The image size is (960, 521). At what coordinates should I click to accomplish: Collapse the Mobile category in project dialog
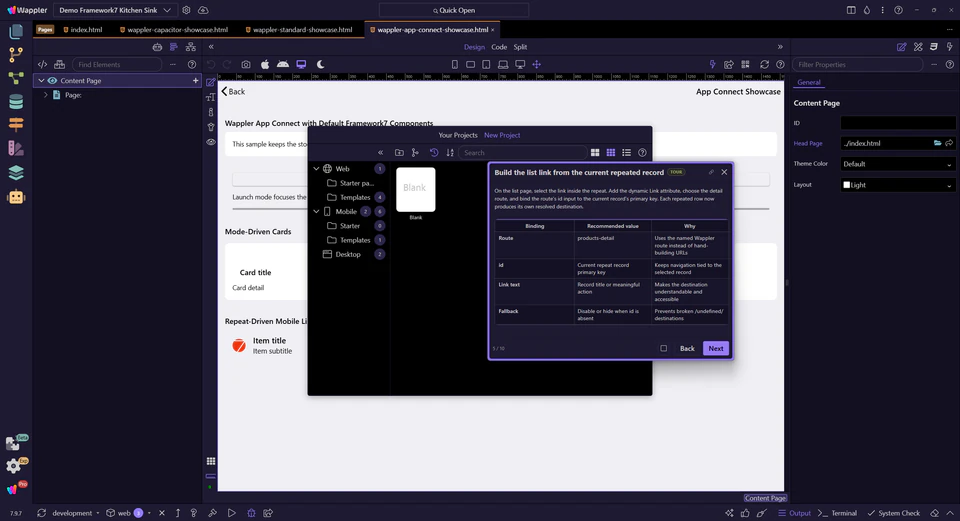[316, 211]
